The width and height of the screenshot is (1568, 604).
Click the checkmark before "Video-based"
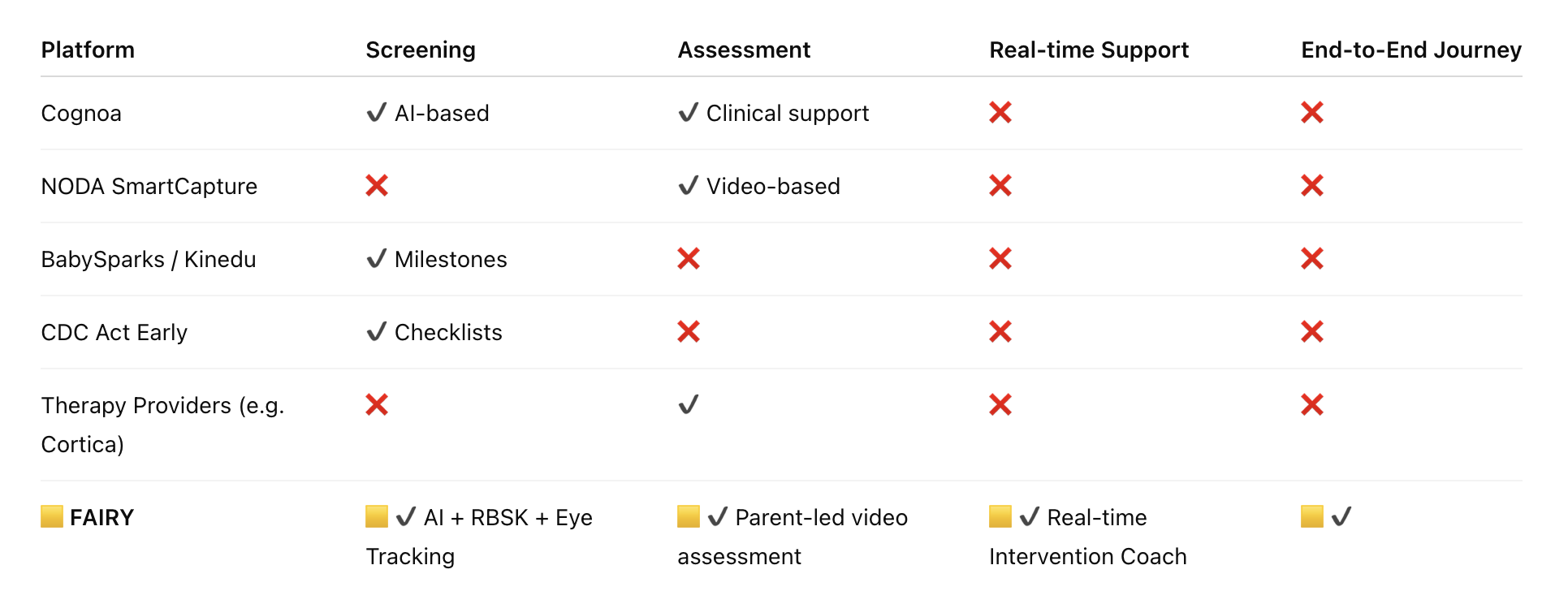[688, 186]
